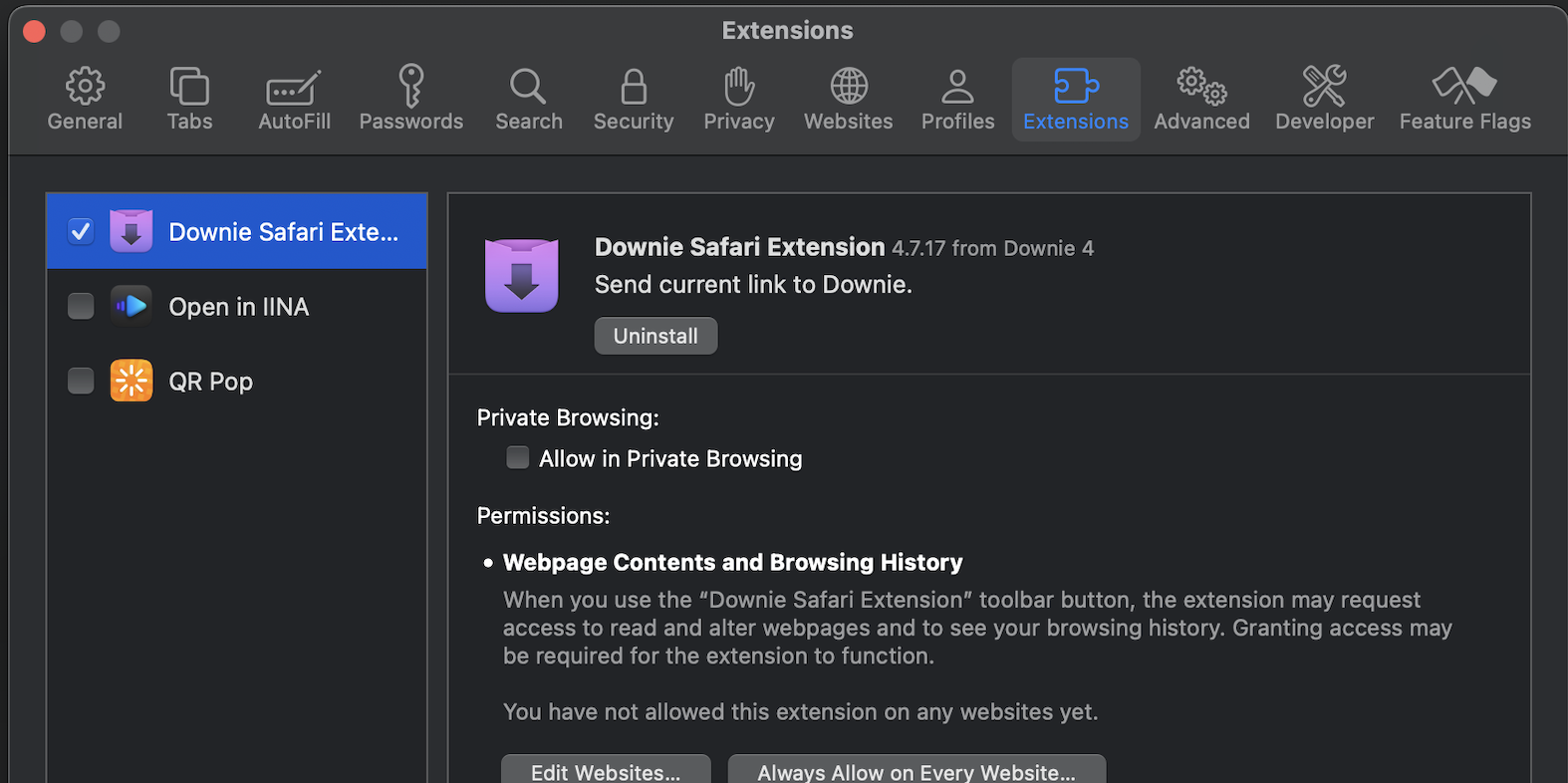This screenshot has height=783, width=1568.
Task: Open the Feature Flags pane
Action: tap(1464, 99)
